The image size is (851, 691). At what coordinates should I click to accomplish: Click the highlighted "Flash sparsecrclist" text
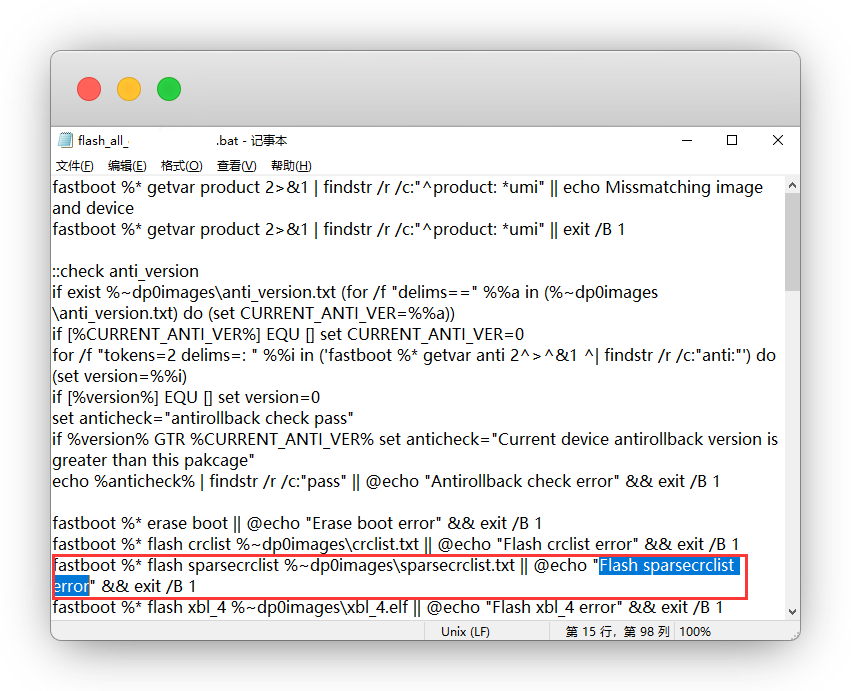(667, 566)
